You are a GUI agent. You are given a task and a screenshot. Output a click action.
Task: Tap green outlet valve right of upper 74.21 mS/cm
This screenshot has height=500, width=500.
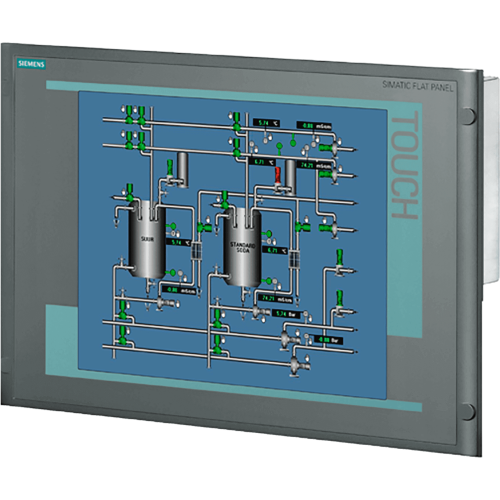(328, 174)
